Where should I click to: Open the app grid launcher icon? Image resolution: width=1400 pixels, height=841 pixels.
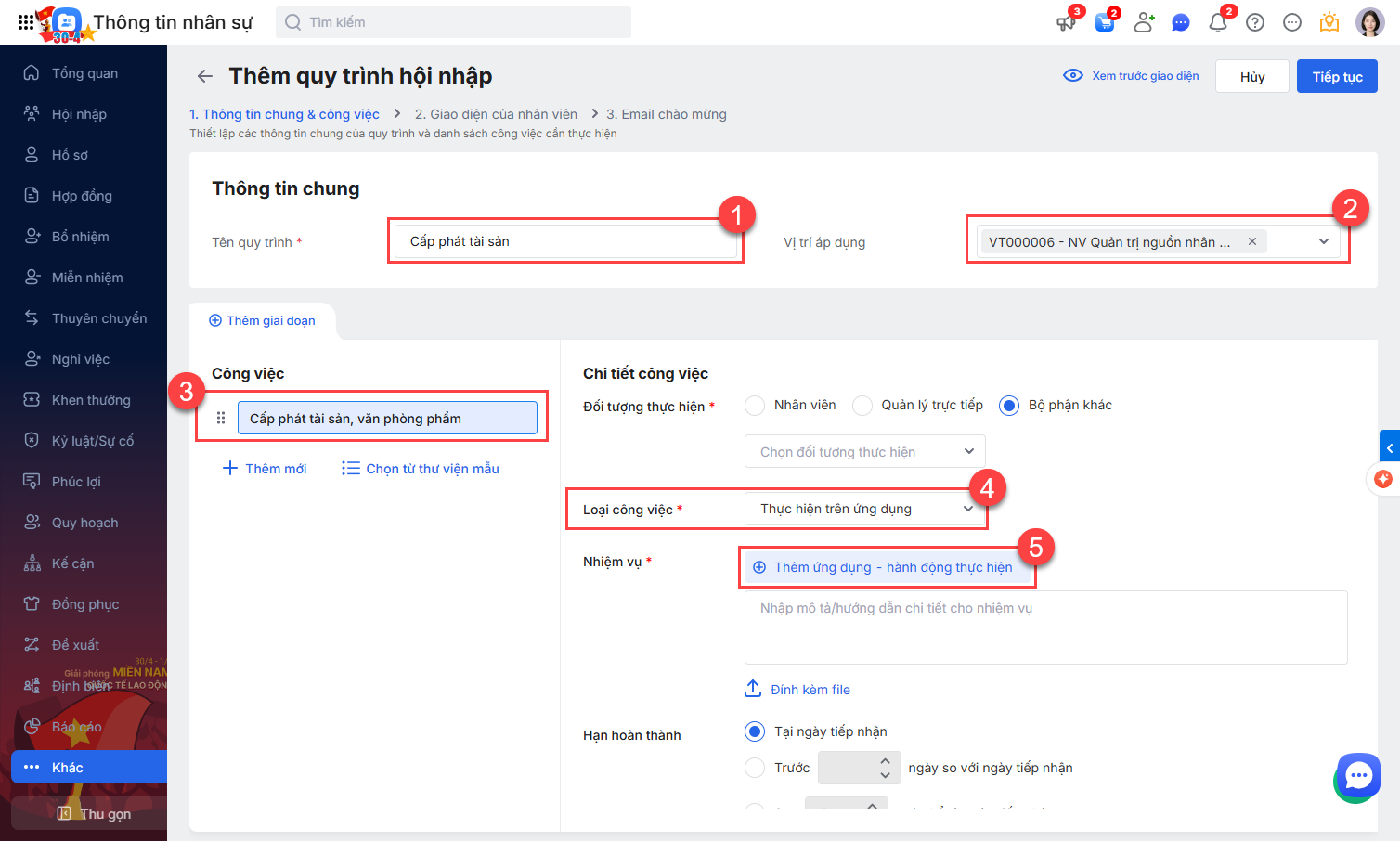(26, 22)
